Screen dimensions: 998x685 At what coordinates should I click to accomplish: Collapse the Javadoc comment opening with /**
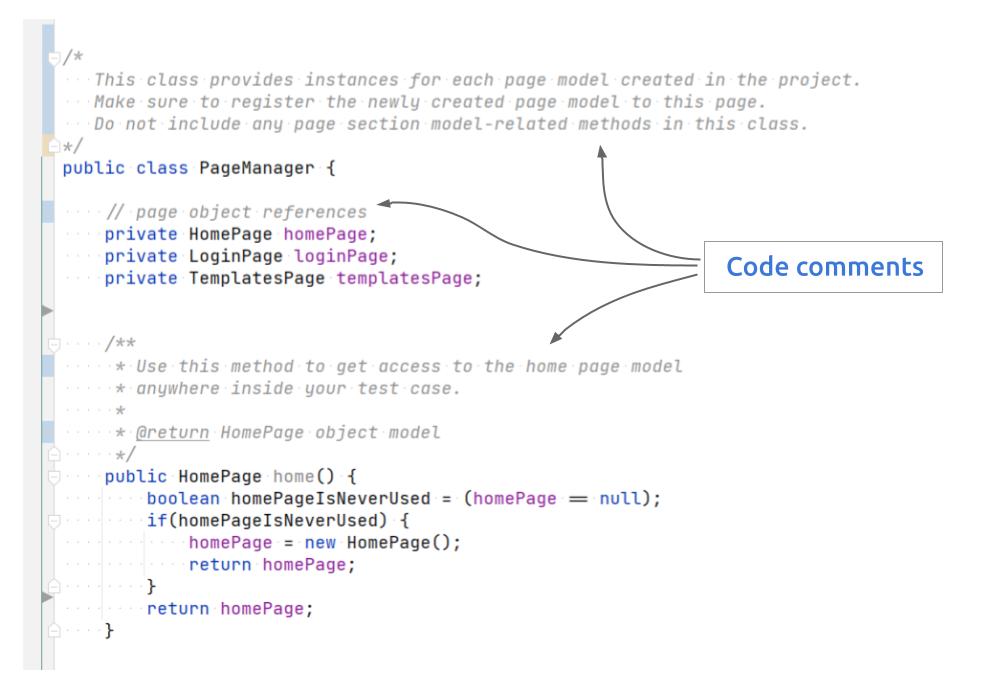(x=54, y=344)
